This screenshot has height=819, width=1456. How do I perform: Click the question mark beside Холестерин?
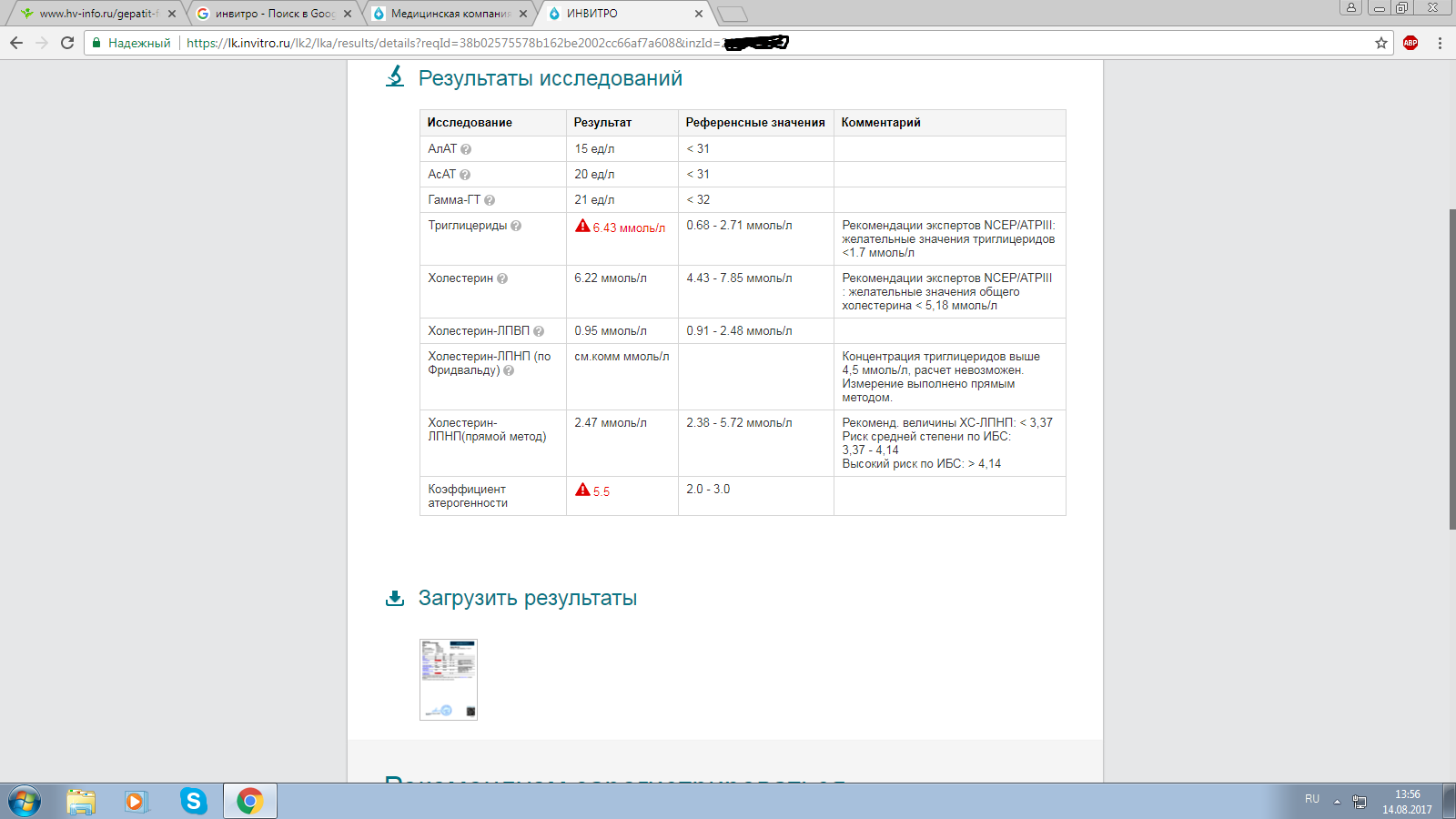tap(502, 278)
